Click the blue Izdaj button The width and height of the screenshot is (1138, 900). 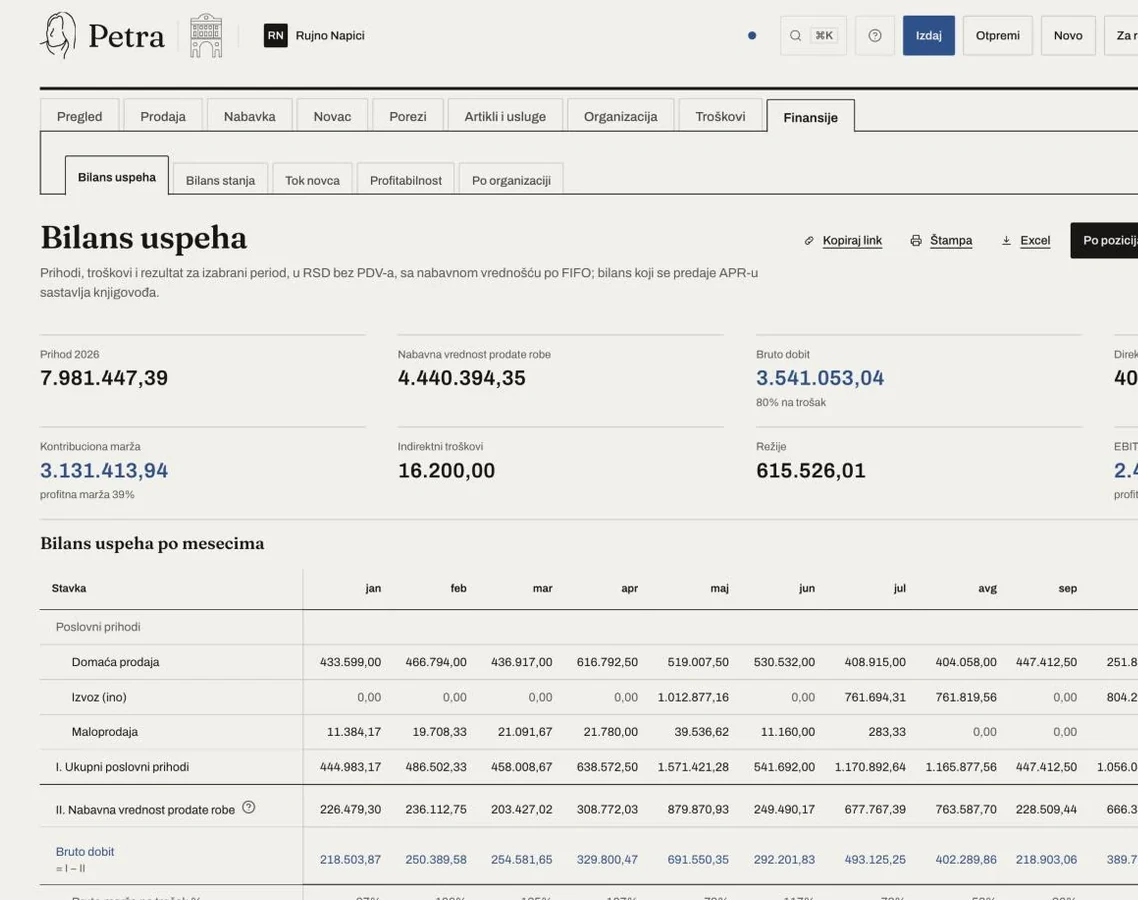(x=929, y=36)
